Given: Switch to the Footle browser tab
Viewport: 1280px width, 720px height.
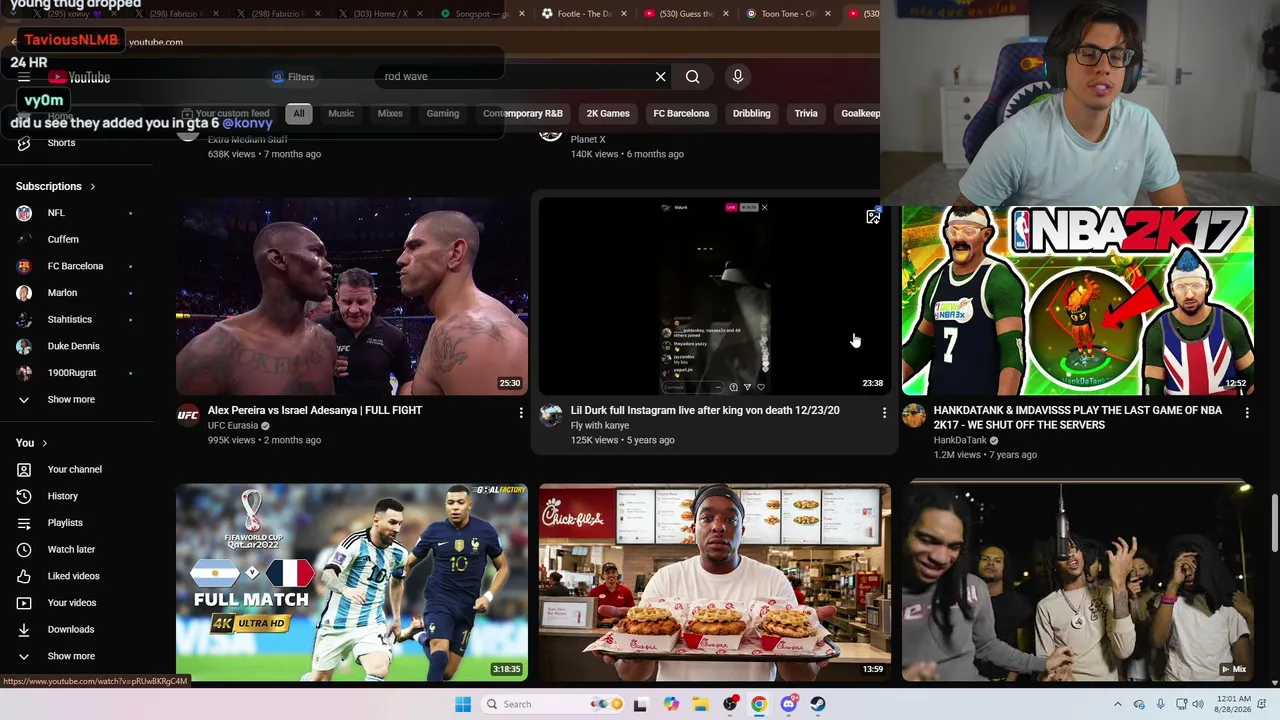Looking at the screenshot, I should click(x=584, y=14).
